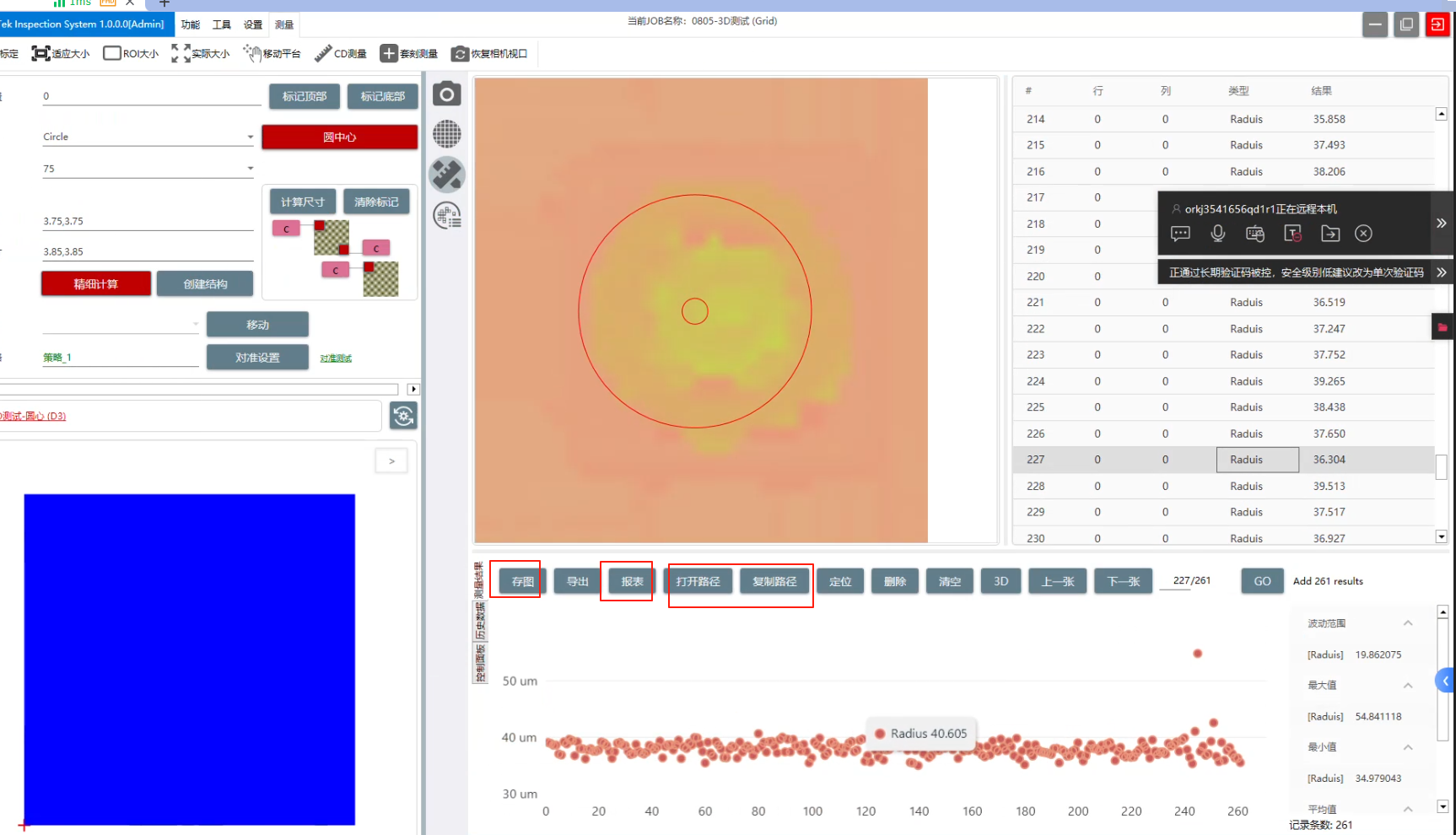Image resolution: width=1456 pixels, height=835 pixels.
Task: Click the 3.75,3.75 input field
Action: click(x=148, y=221)
